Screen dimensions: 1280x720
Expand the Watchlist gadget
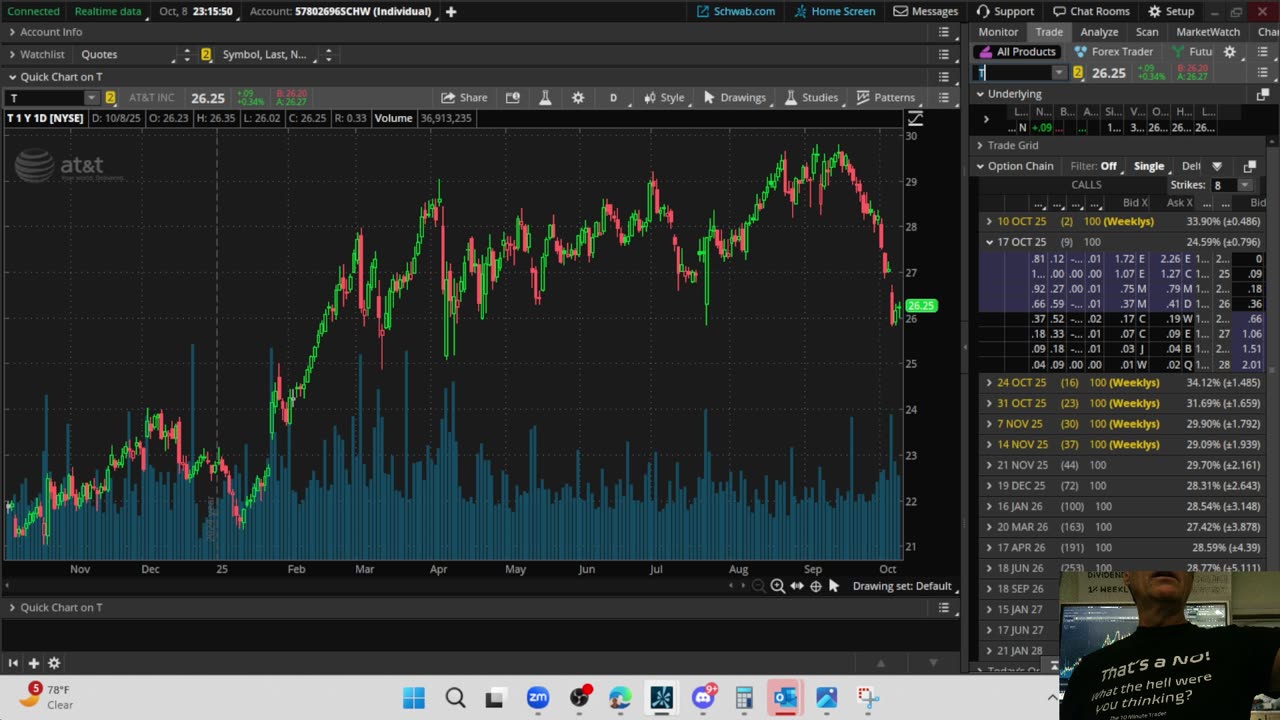(12, 54)
